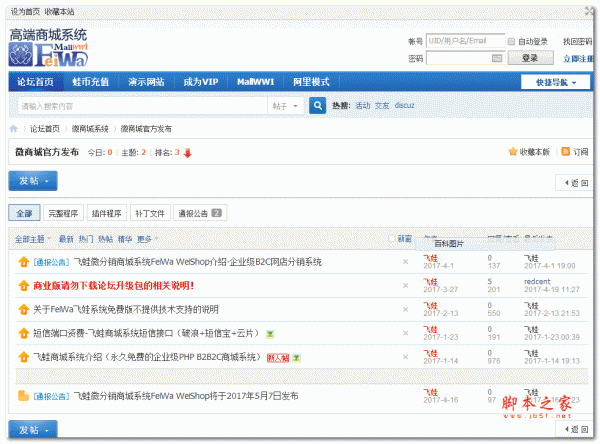Toggle the 自动登录 checkbox

pos(511,41)
